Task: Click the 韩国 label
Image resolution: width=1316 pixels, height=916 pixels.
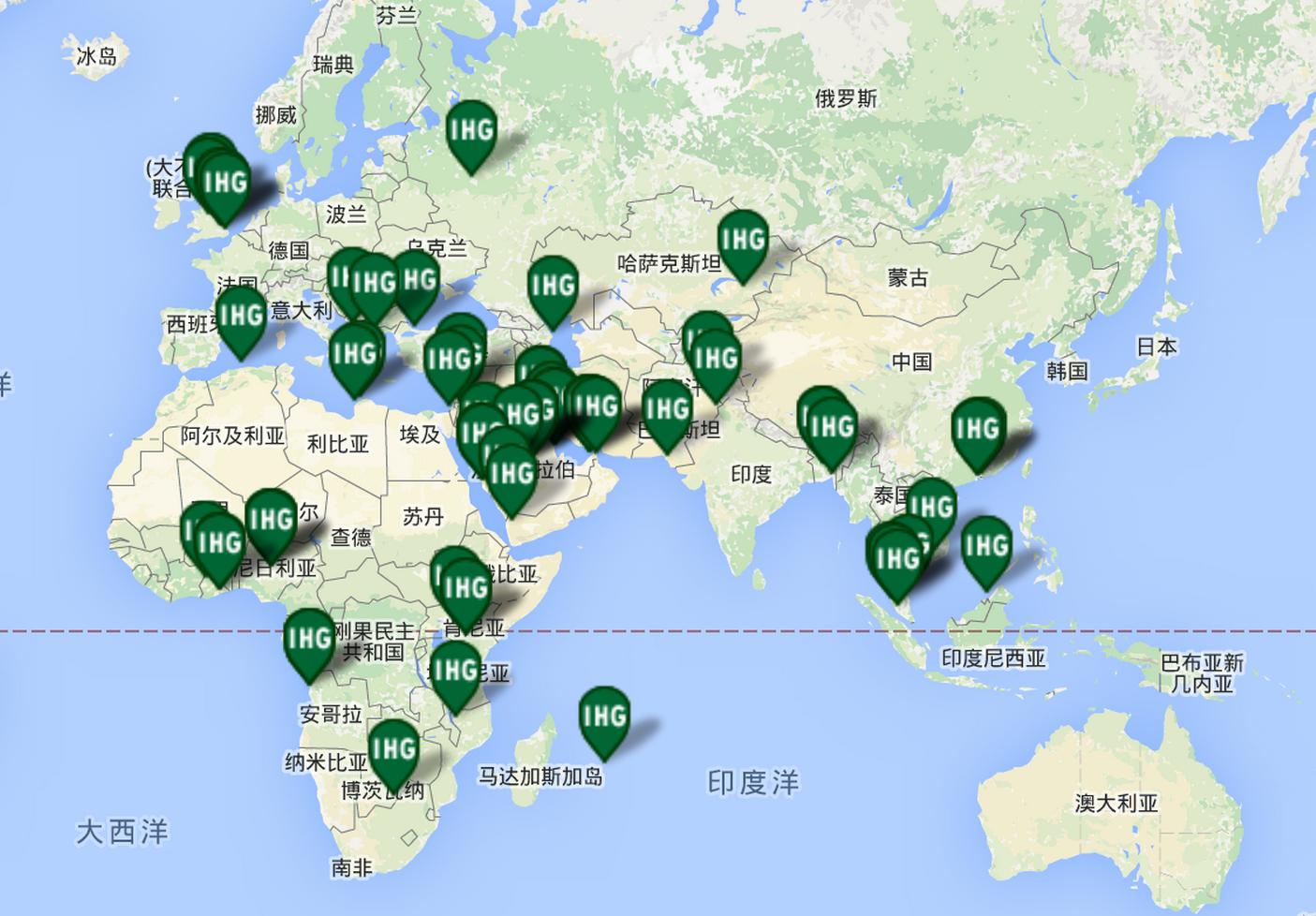Action: click(x=1067, y=371)
